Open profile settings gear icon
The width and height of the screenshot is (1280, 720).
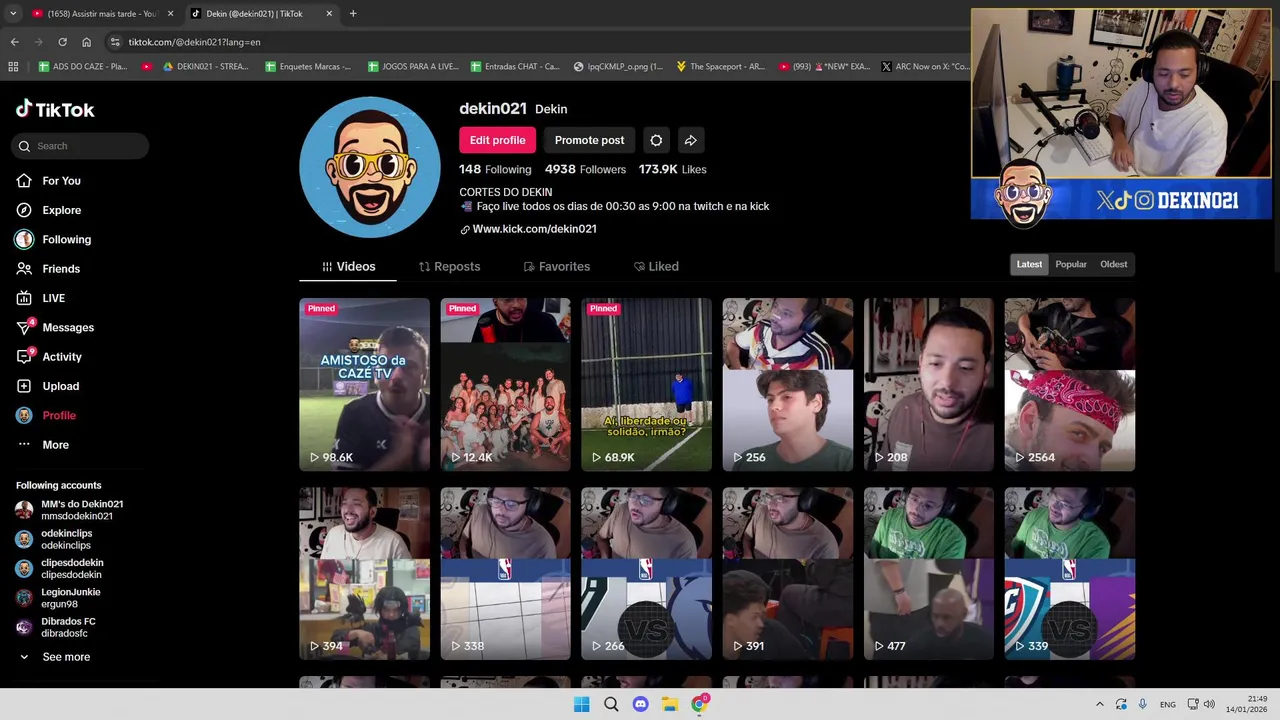coord(656,140)
